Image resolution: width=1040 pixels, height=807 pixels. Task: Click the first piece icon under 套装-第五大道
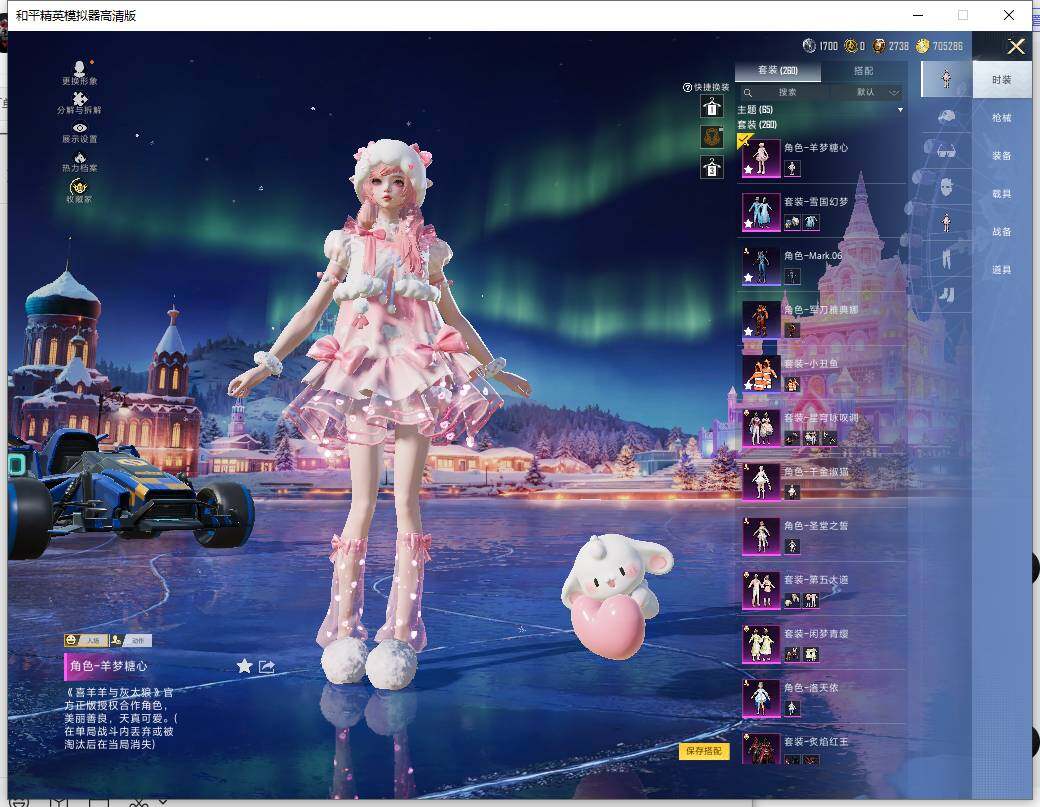point(792,600)
